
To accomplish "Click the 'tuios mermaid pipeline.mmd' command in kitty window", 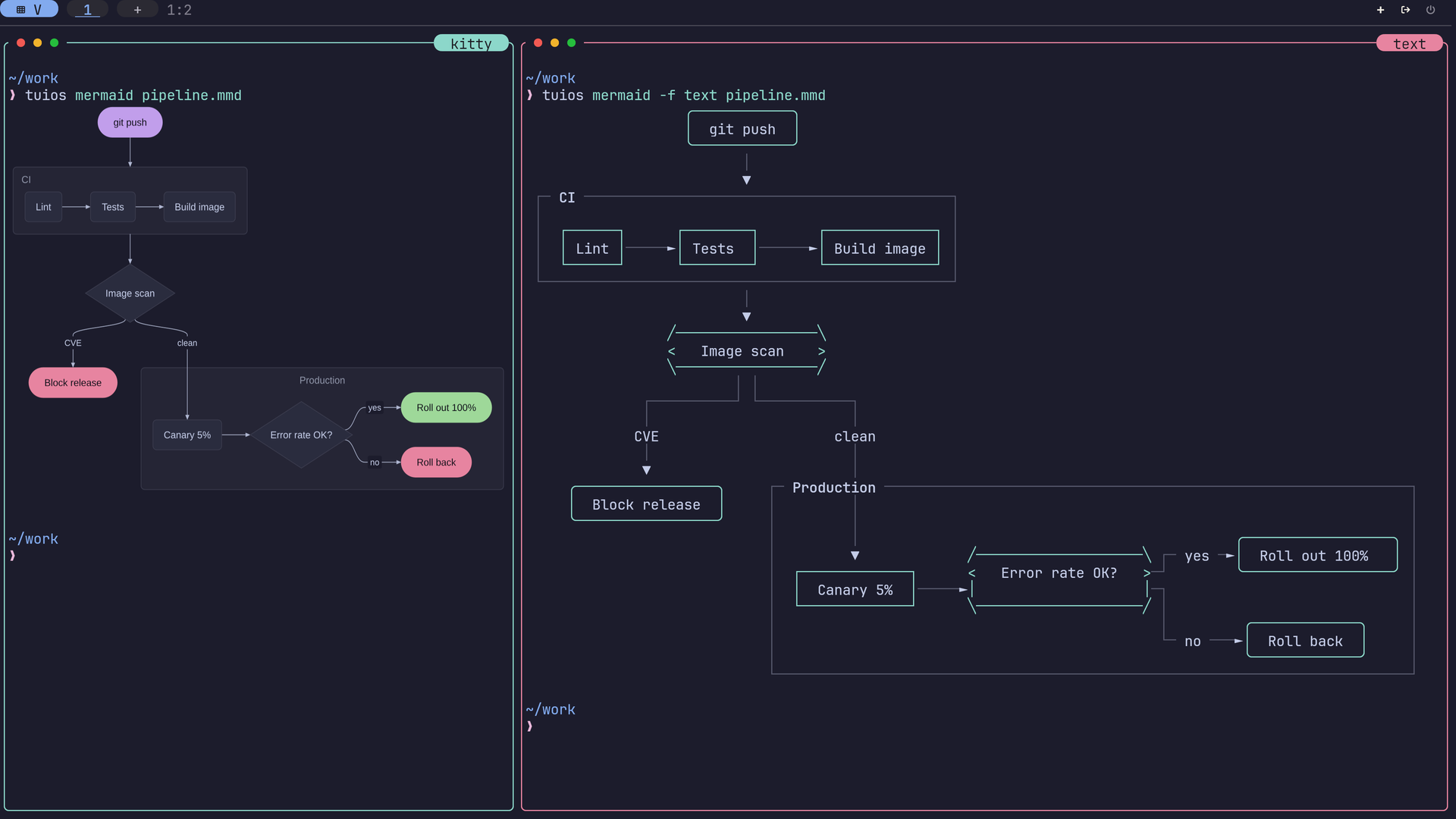I will (133, 96).
